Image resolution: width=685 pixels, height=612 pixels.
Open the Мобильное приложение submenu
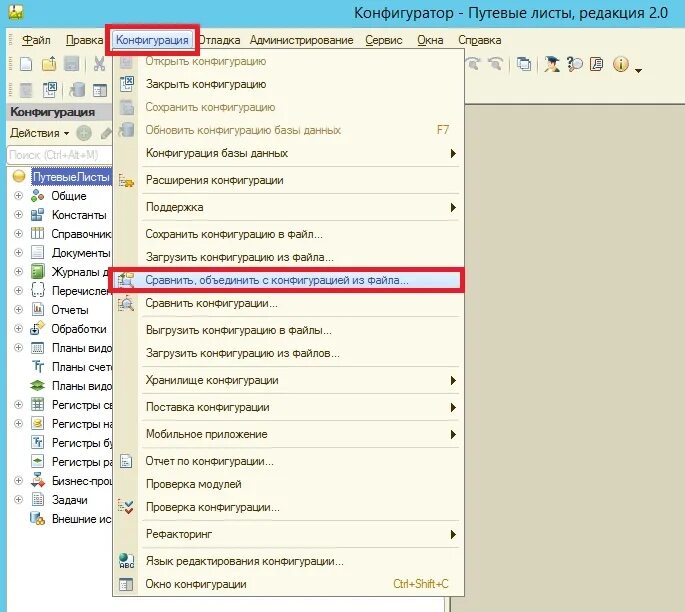tap(286, 434)
